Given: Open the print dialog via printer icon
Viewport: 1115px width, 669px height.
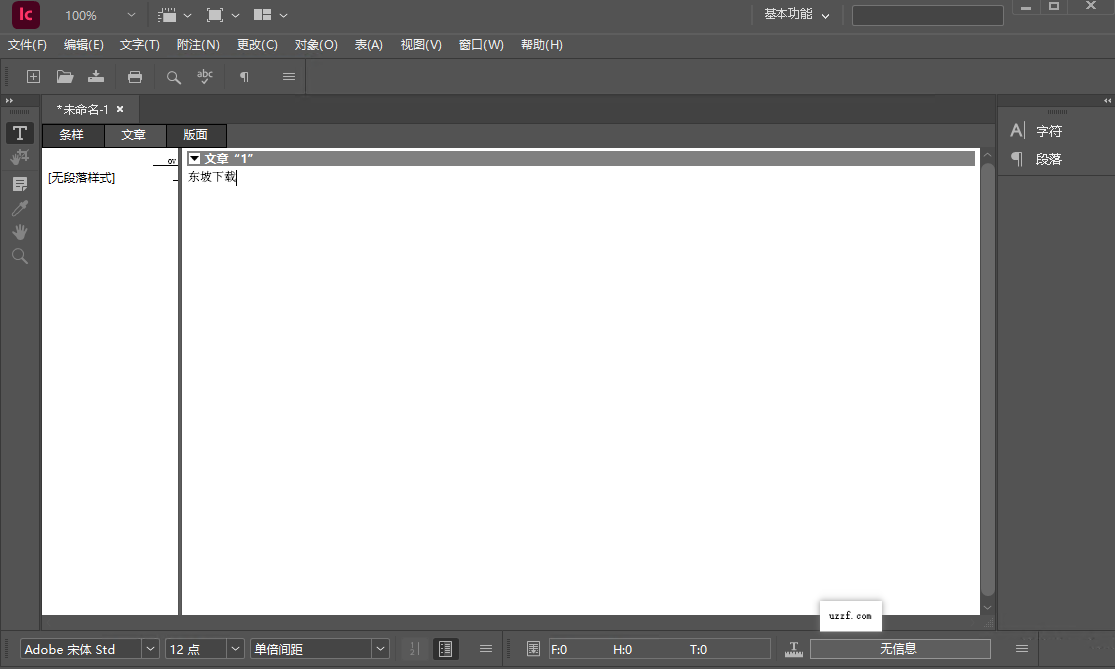Looking at the screenshot, I should (x=135, y=76).
